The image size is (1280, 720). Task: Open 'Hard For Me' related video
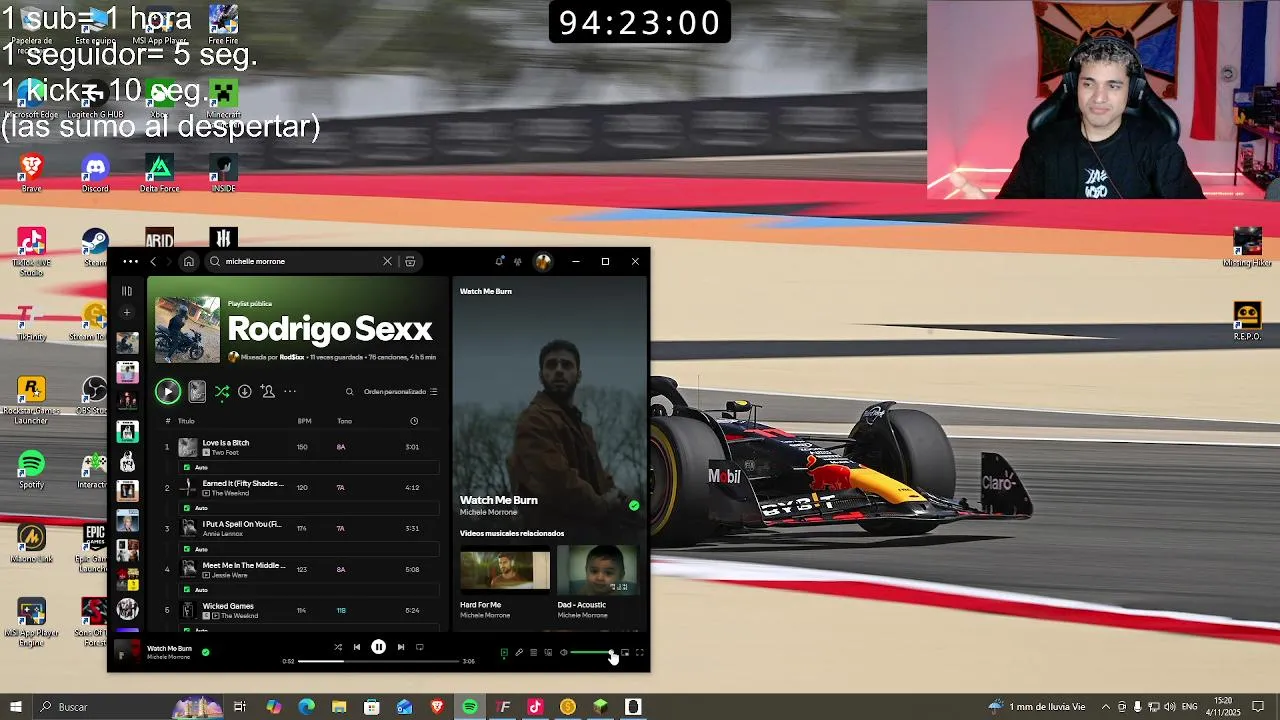pyautogui.click(x=504, y=572)
